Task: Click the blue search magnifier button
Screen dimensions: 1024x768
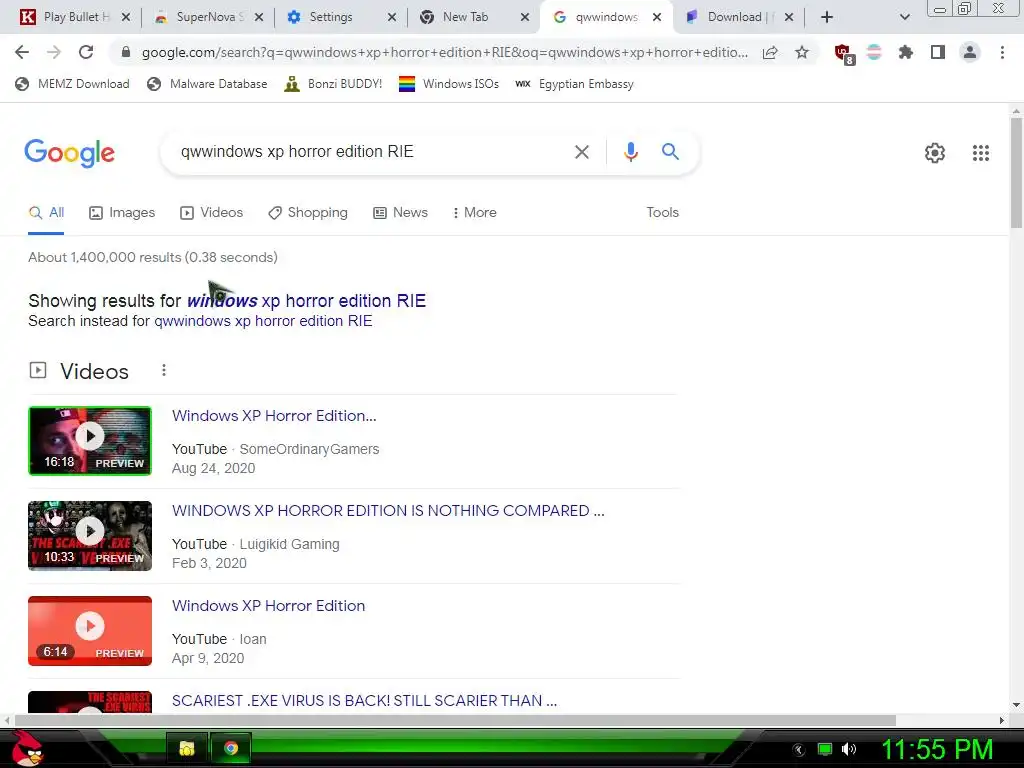Action: pos(670,152)
